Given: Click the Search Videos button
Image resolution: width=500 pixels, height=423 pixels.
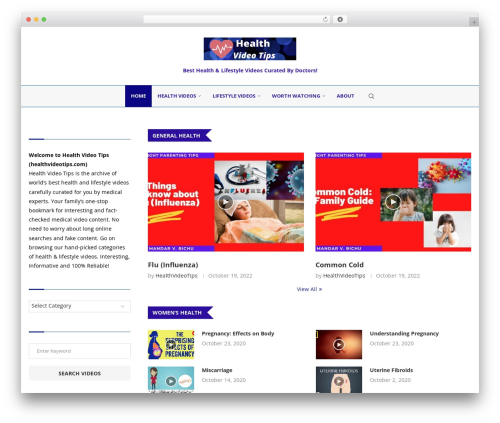Looking at the screenshot, I should tap(80, 373).
